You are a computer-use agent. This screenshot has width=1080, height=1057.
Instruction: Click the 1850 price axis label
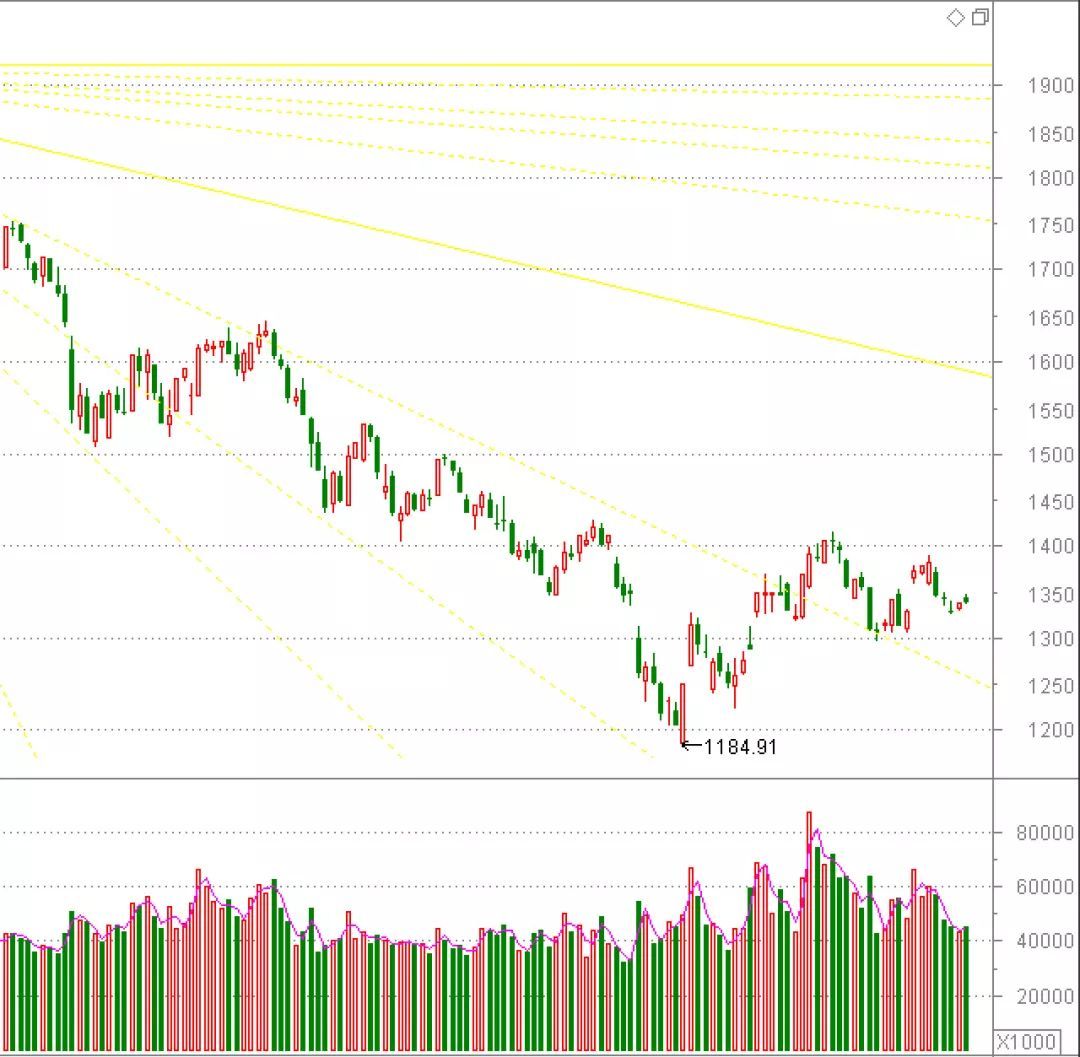pyautogui.click(x=1051, y=134)
